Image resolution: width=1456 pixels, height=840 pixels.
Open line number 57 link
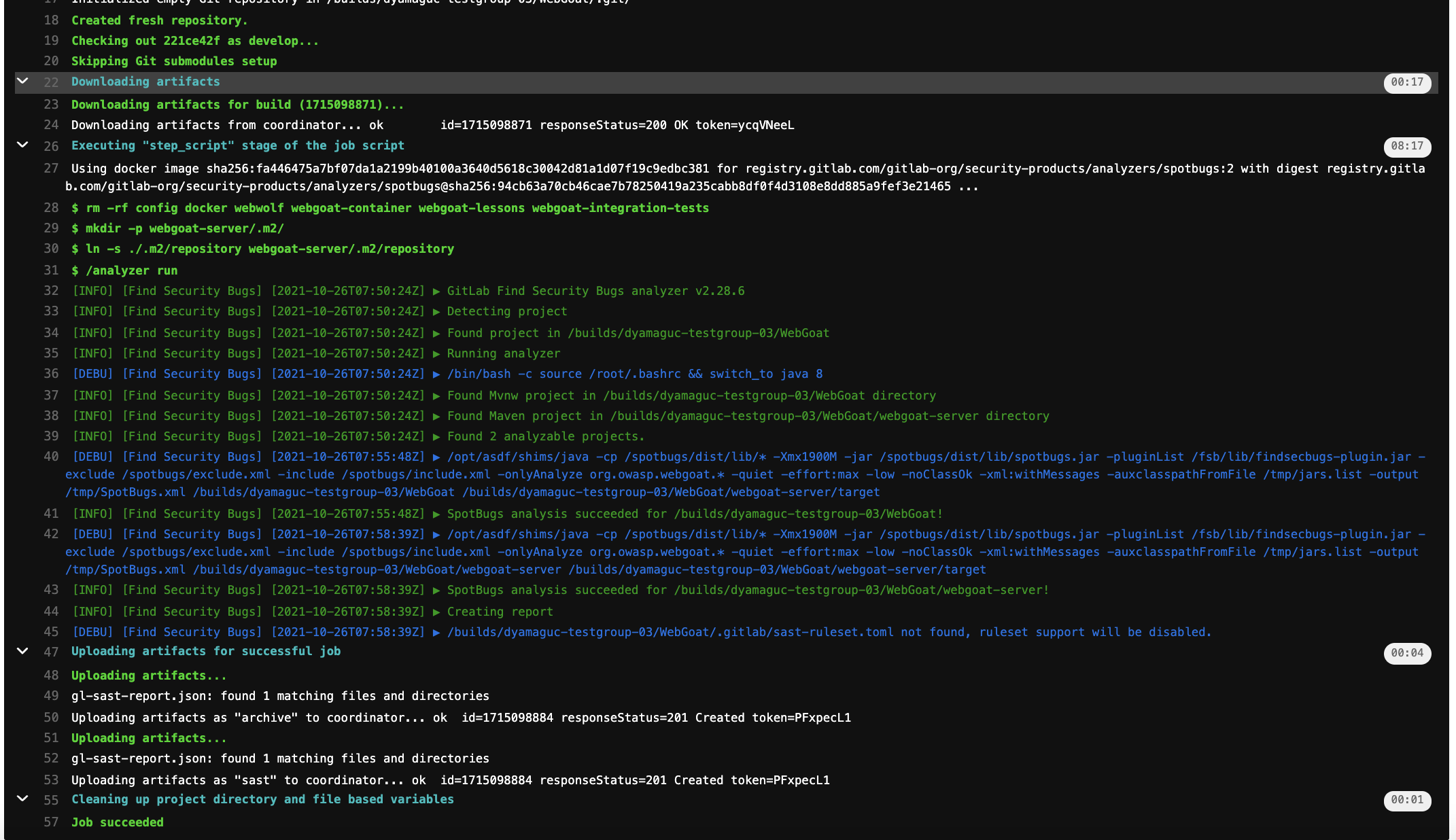point(51,822)
